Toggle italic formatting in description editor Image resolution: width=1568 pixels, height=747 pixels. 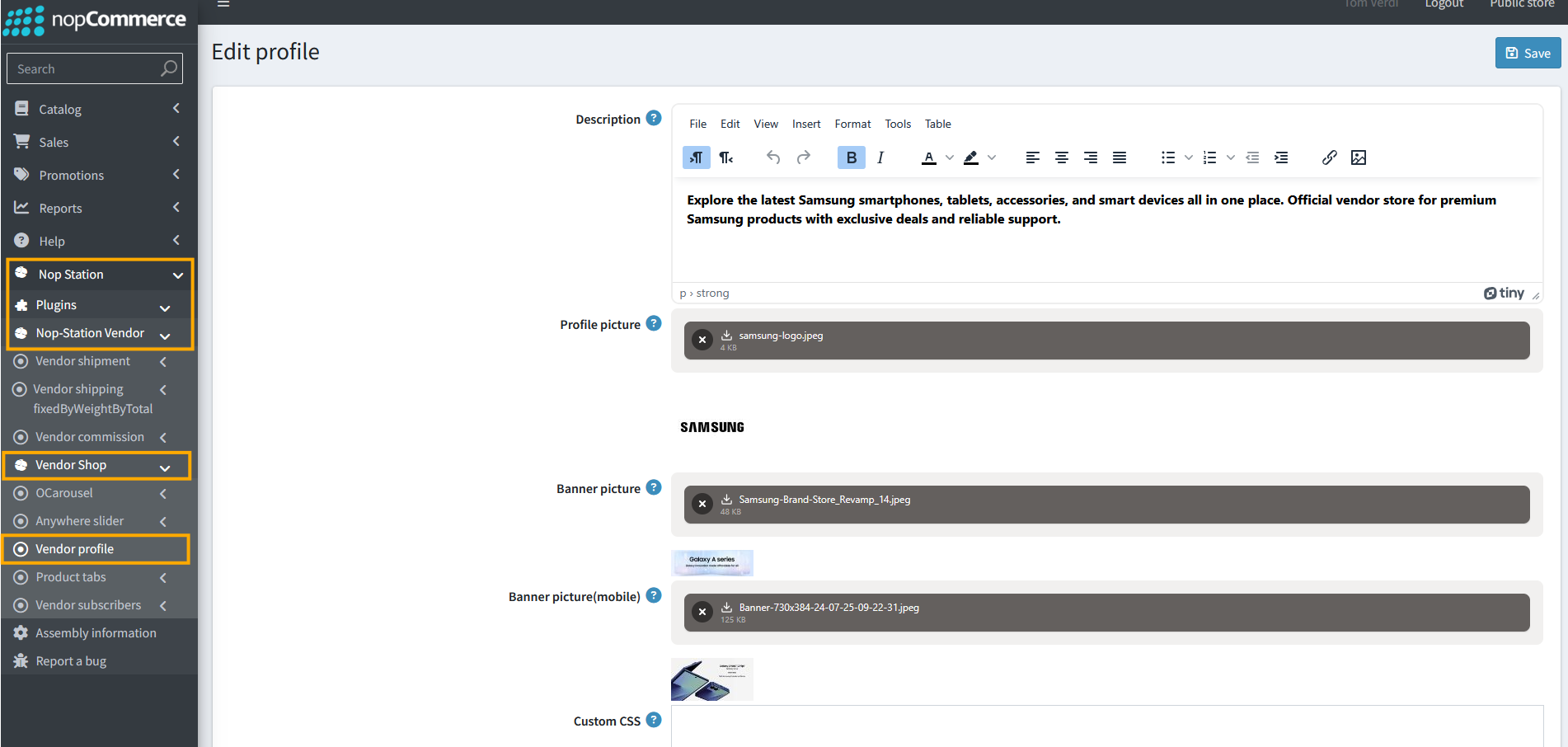click(880, 157)
